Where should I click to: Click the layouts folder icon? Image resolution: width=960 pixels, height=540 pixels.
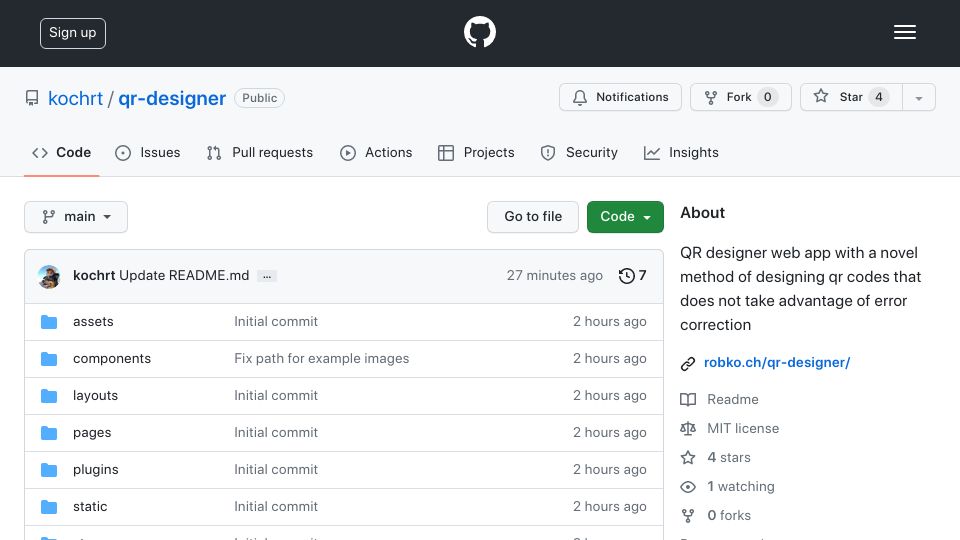(x=49, y=396)
